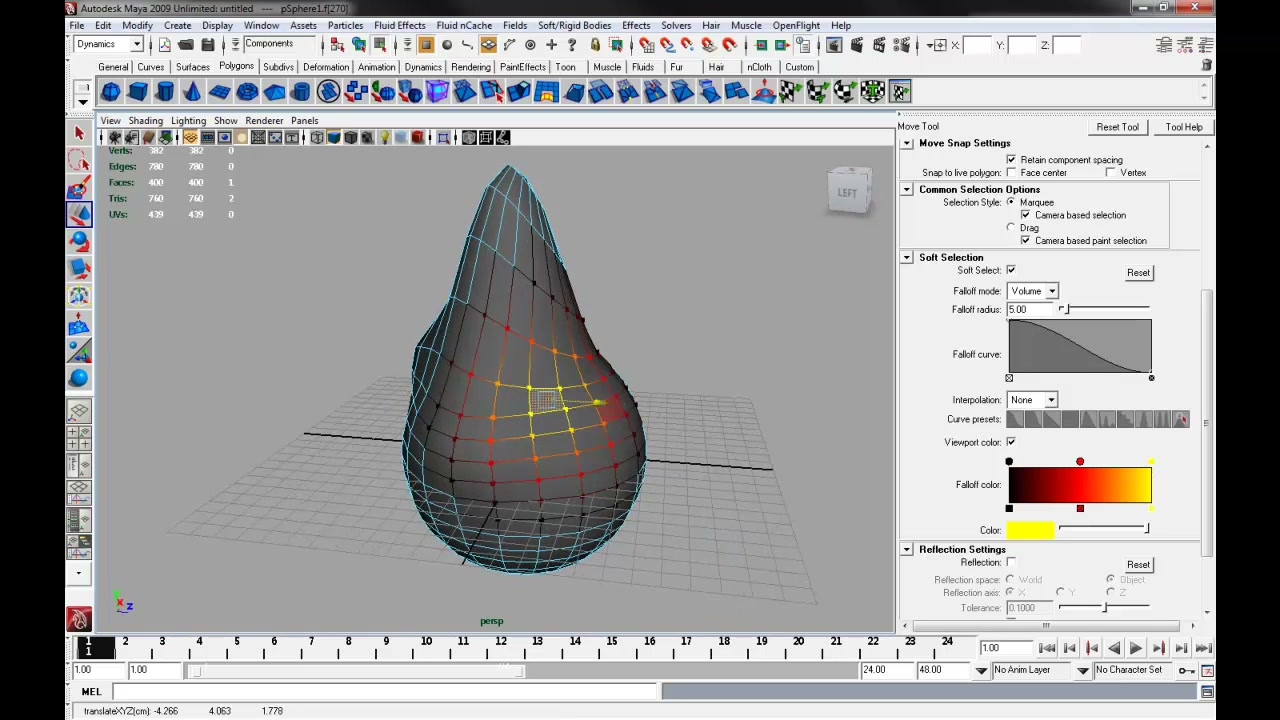This screenshot has height=720, width=1280.
Task: Toggle Retain component spacing checkbox
Action: coord(1011,160)
